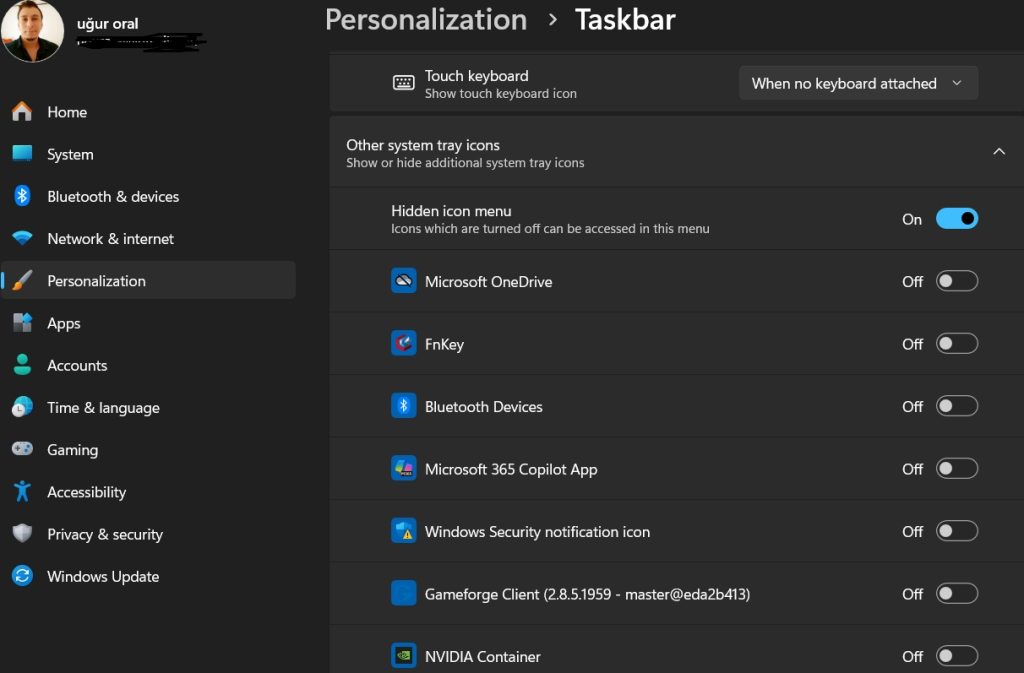Turn on NVIDIA Container visibility
The width and height of the screenshot is (1024, 673).
click(956, 655)
